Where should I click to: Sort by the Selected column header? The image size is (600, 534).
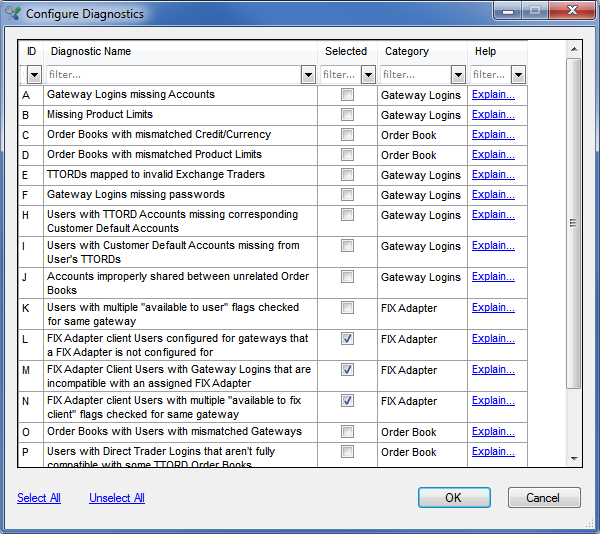click(x=347, y=51)
